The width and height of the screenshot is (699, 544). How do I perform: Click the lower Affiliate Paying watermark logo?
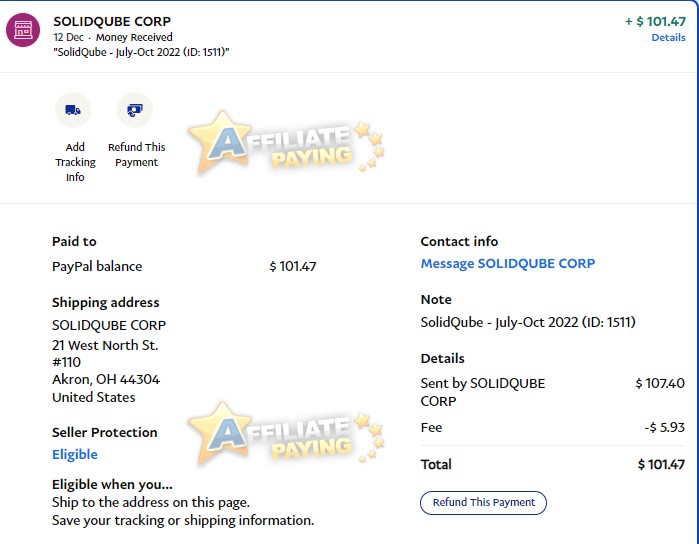[x=286, y=433]
